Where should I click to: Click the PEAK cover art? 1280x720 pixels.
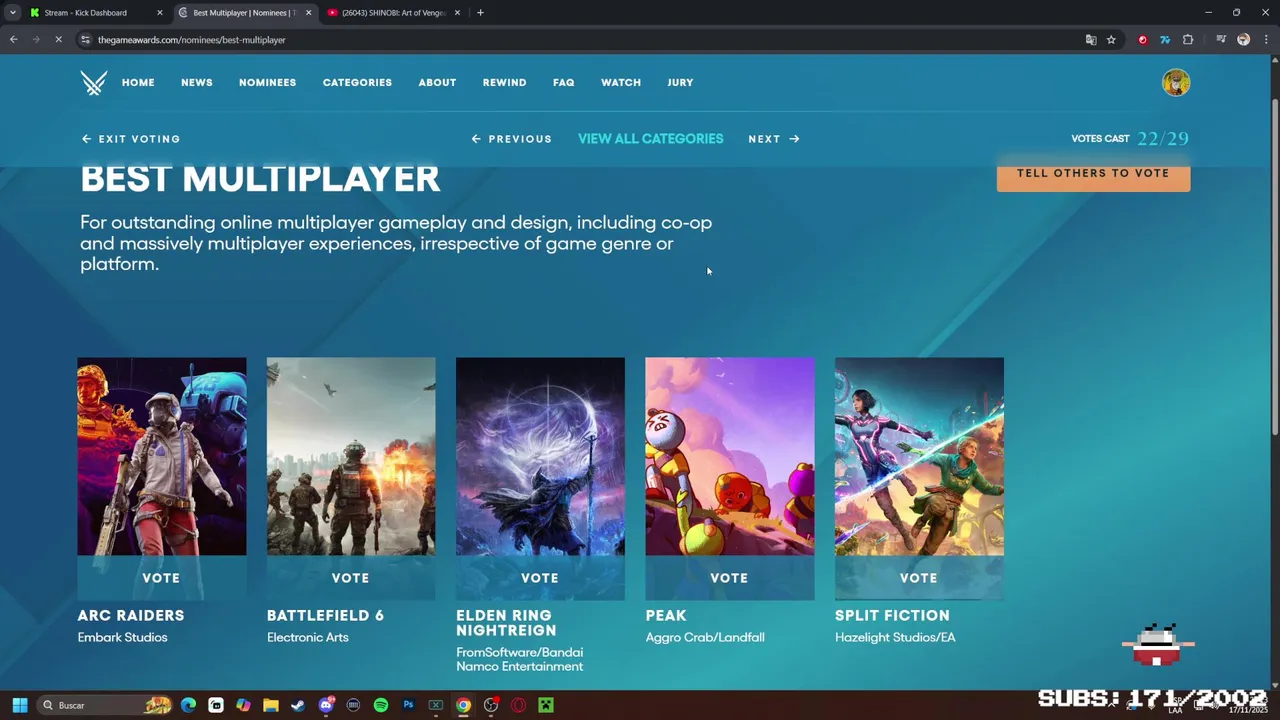click(x=730, y=457)
